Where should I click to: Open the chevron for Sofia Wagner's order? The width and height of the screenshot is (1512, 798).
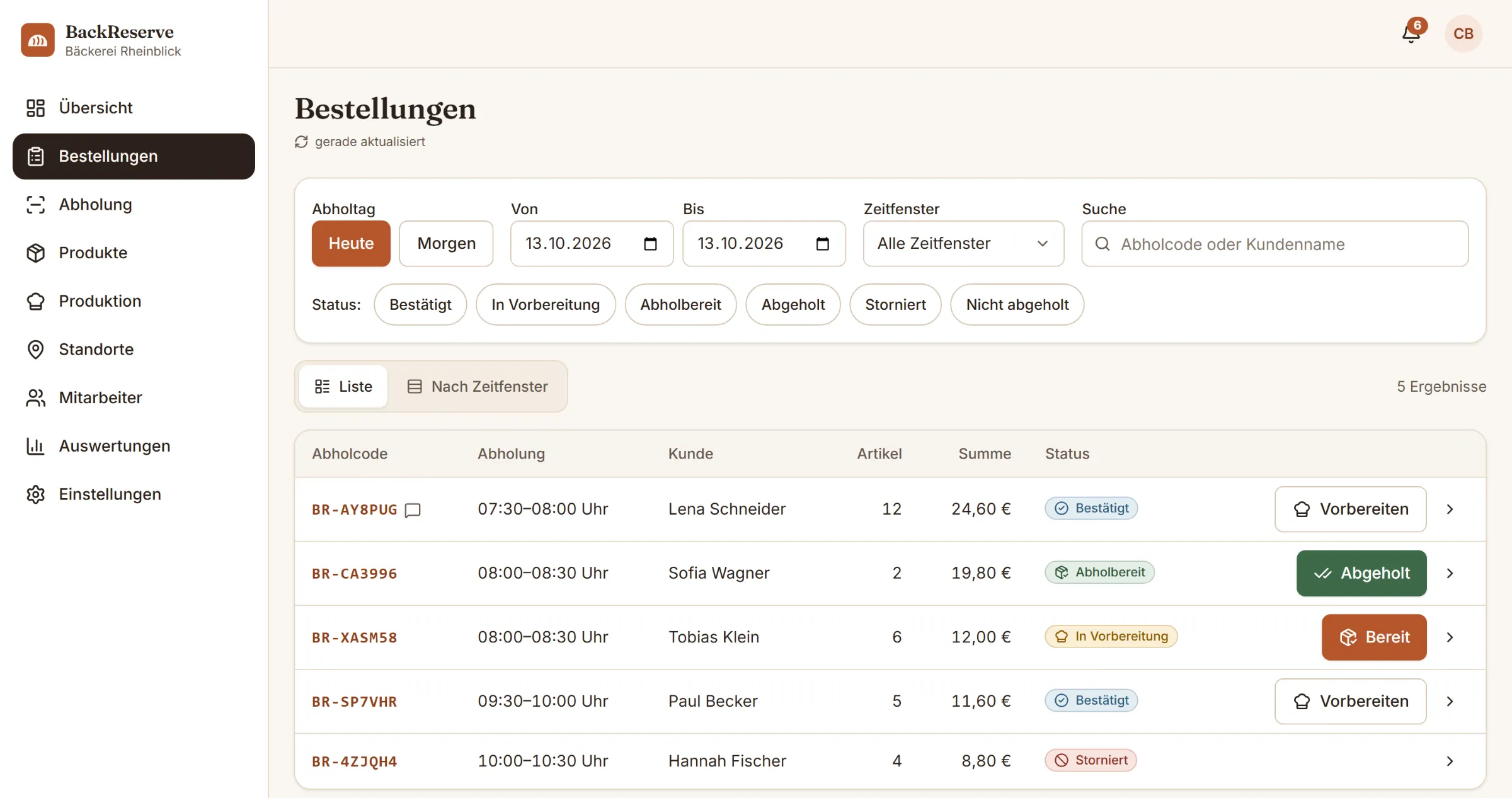[1450, 574]
